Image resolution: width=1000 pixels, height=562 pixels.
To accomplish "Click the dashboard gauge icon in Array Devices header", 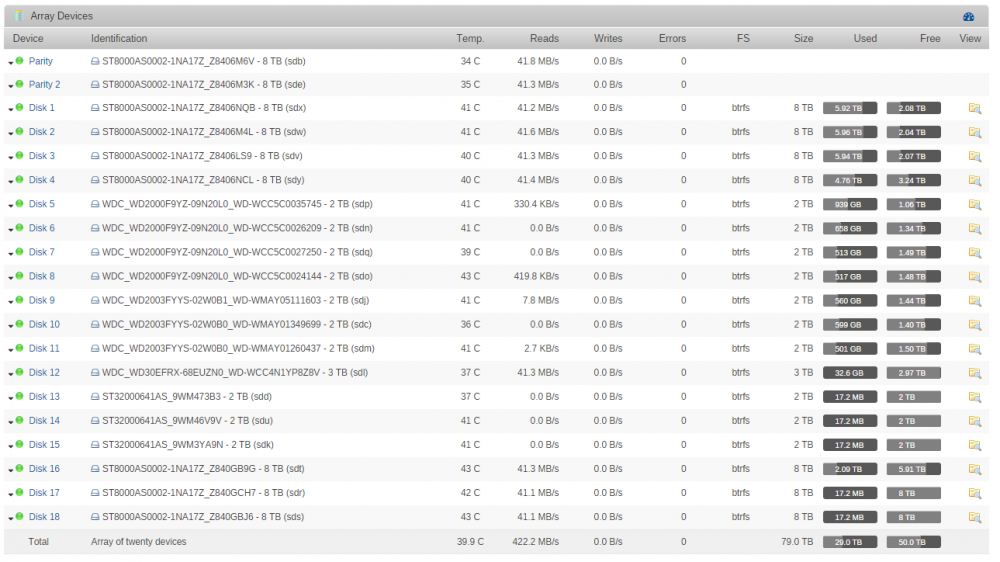I will [x=968, y=17].
